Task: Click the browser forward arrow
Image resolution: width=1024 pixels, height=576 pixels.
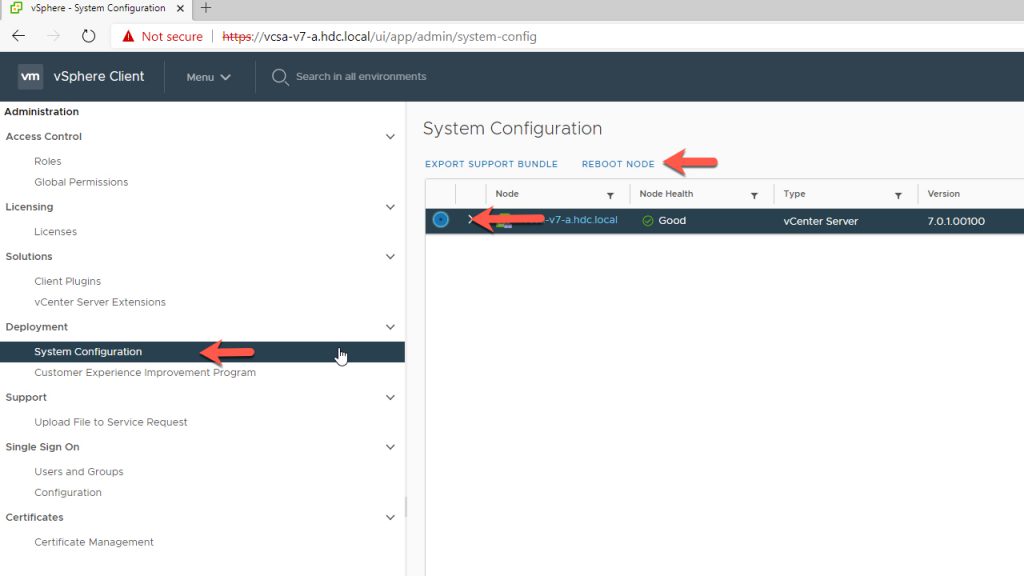Action: [54, 36]
